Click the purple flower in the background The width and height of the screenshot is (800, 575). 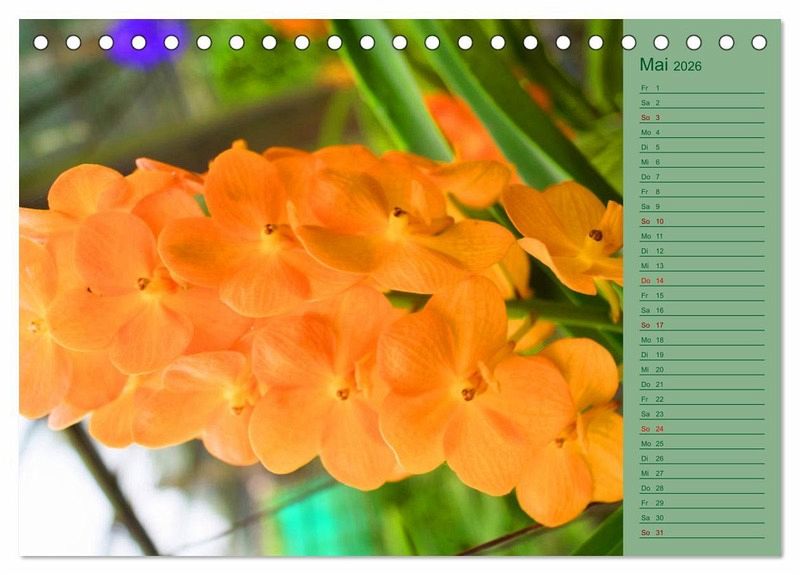point(148,43)
